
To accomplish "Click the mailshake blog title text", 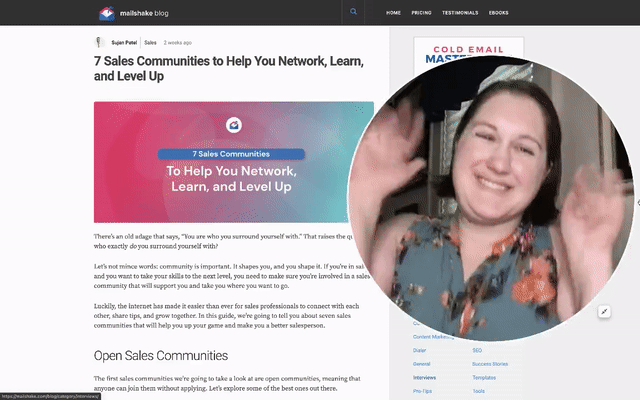I will [144, 13].
